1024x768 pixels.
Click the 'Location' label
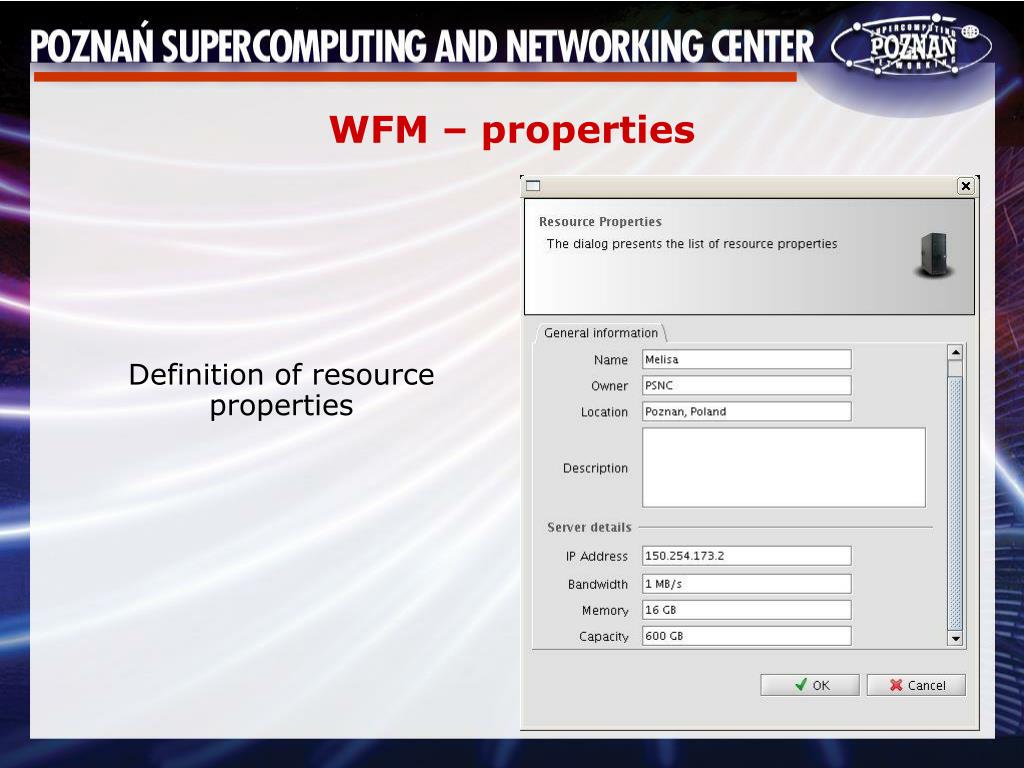tap(604, 412)
